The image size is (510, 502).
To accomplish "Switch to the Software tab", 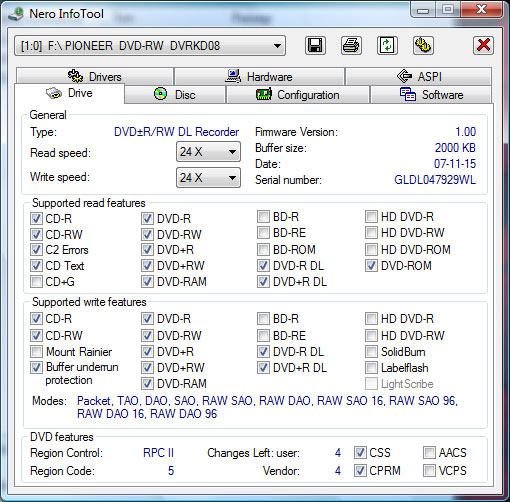I will (431, 95).
